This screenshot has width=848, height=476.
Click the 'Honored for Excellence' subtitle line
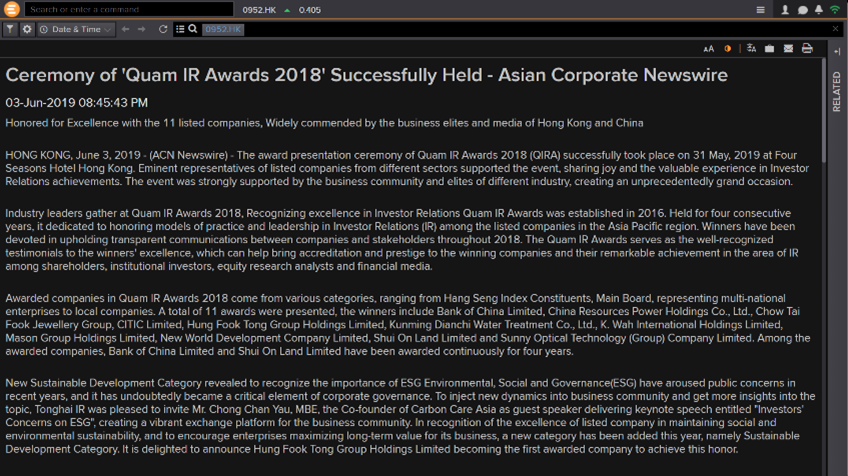tap(324, 123)
